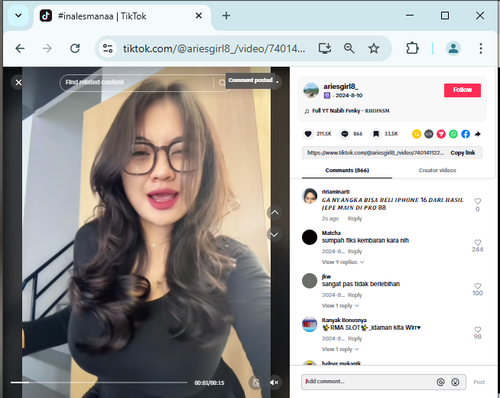Click the like heart icon showing 211.5K
500x398 pixels.
click(308, 134)
